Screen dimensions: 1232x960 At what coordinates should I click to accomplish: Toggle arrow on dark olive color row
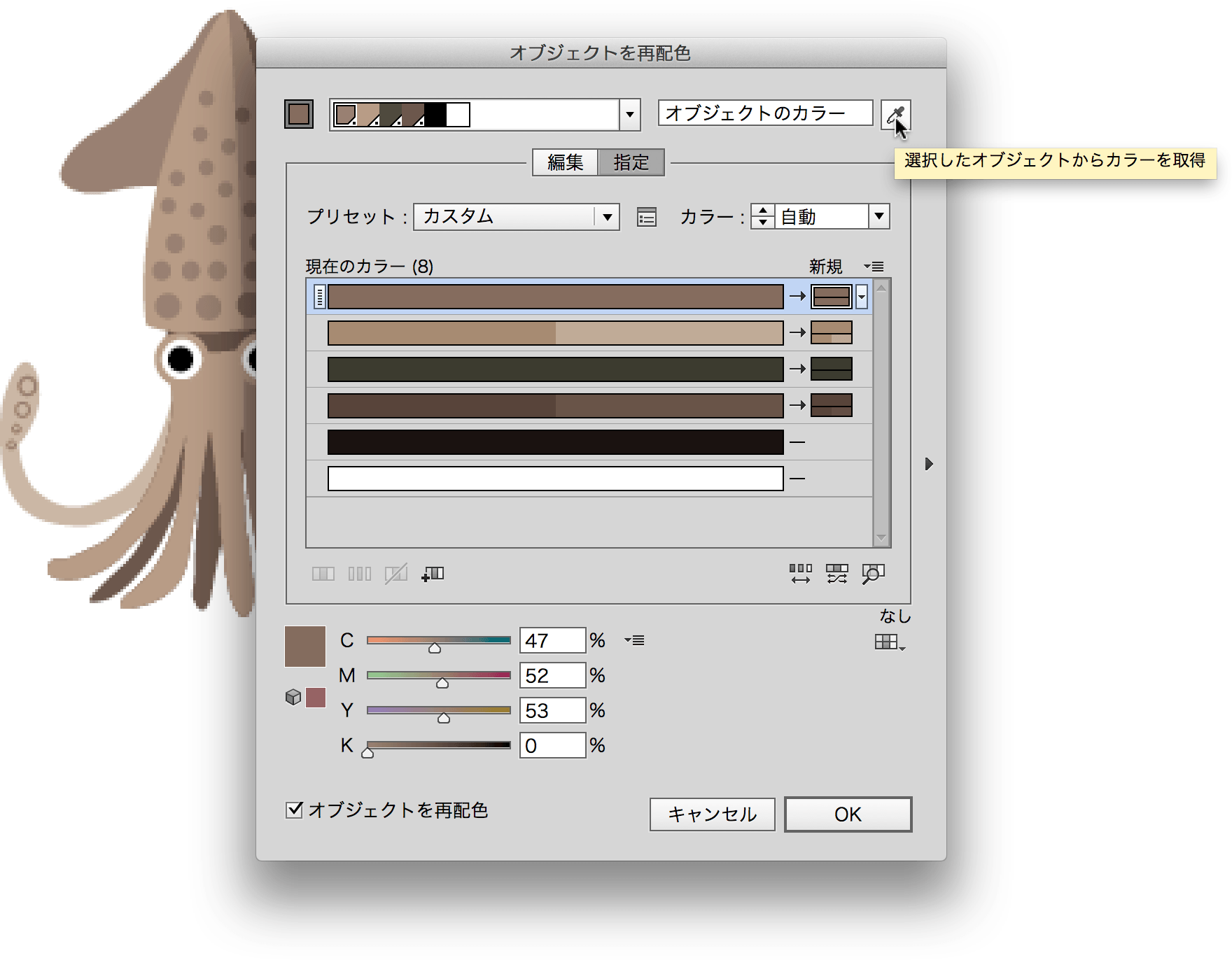797,369
